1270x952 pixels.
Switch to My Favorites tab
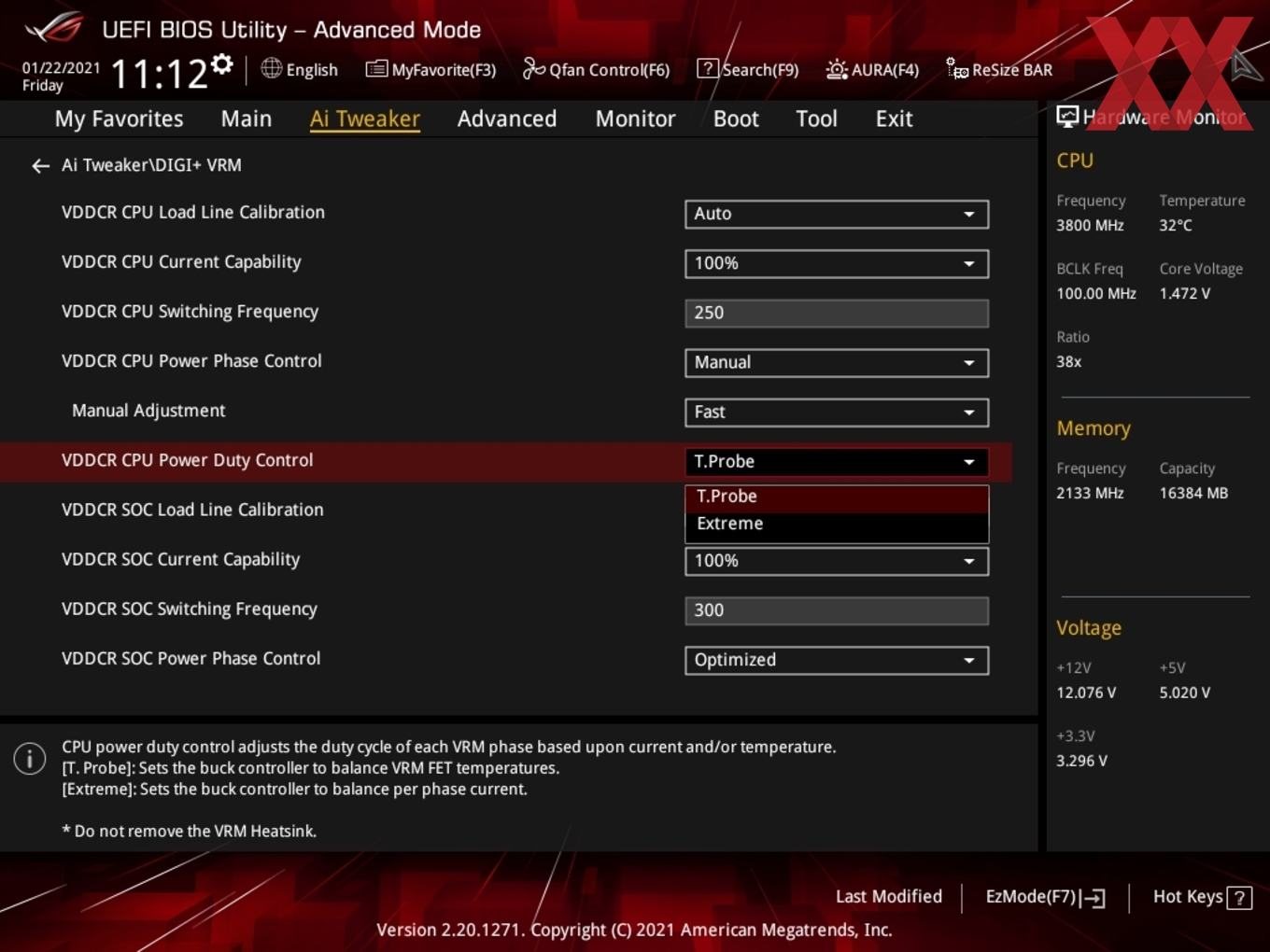tap(119, 119)
